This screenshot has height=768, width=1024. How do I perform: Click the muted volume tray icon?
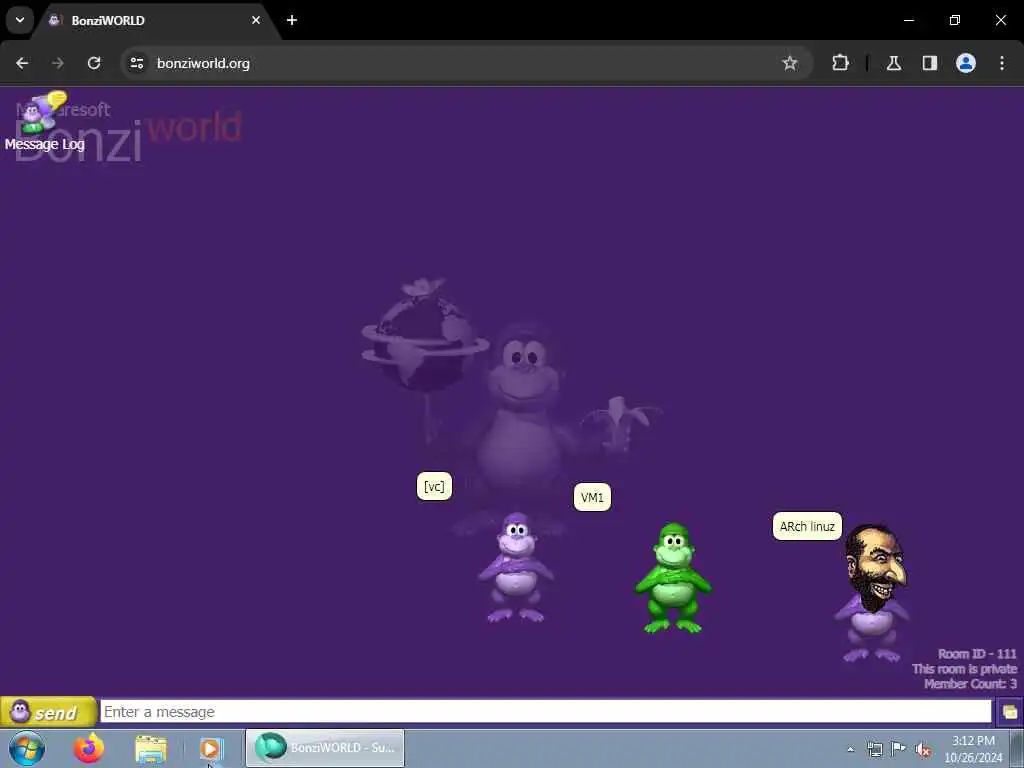point(923,750)
